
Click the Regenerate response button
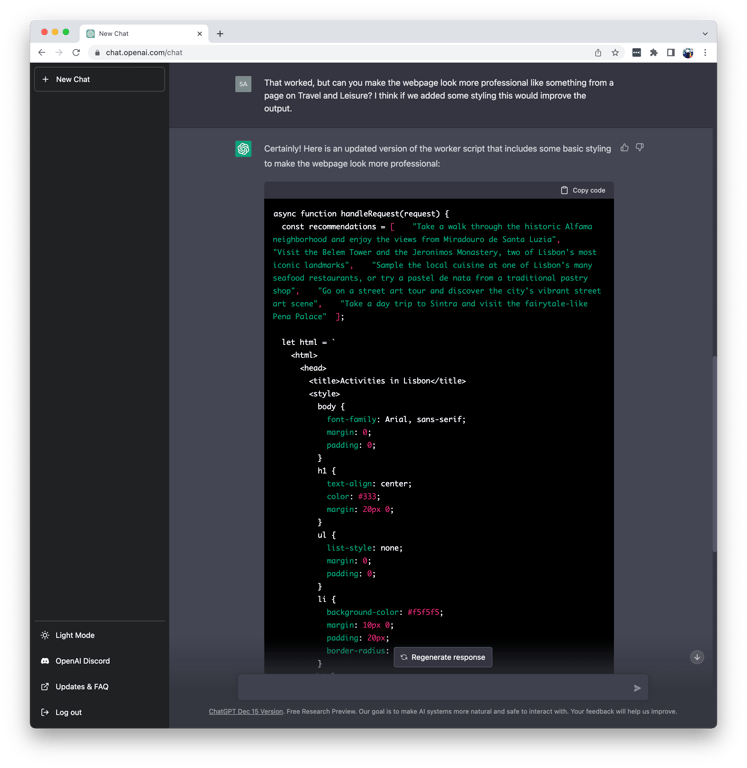pyautogui.click(x=443, y=657)
